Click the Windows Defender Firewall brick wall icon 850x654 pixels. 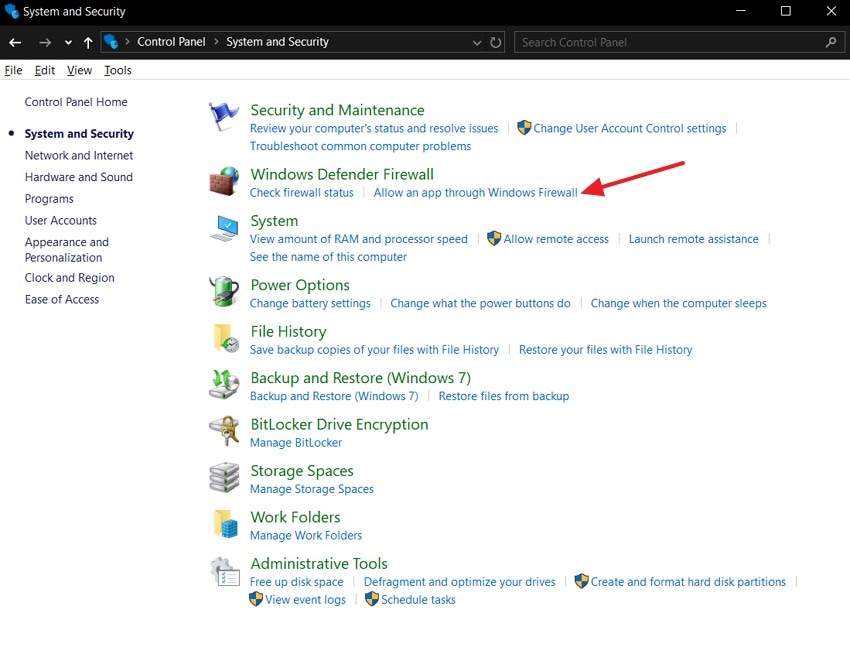[x=224, y=181]
